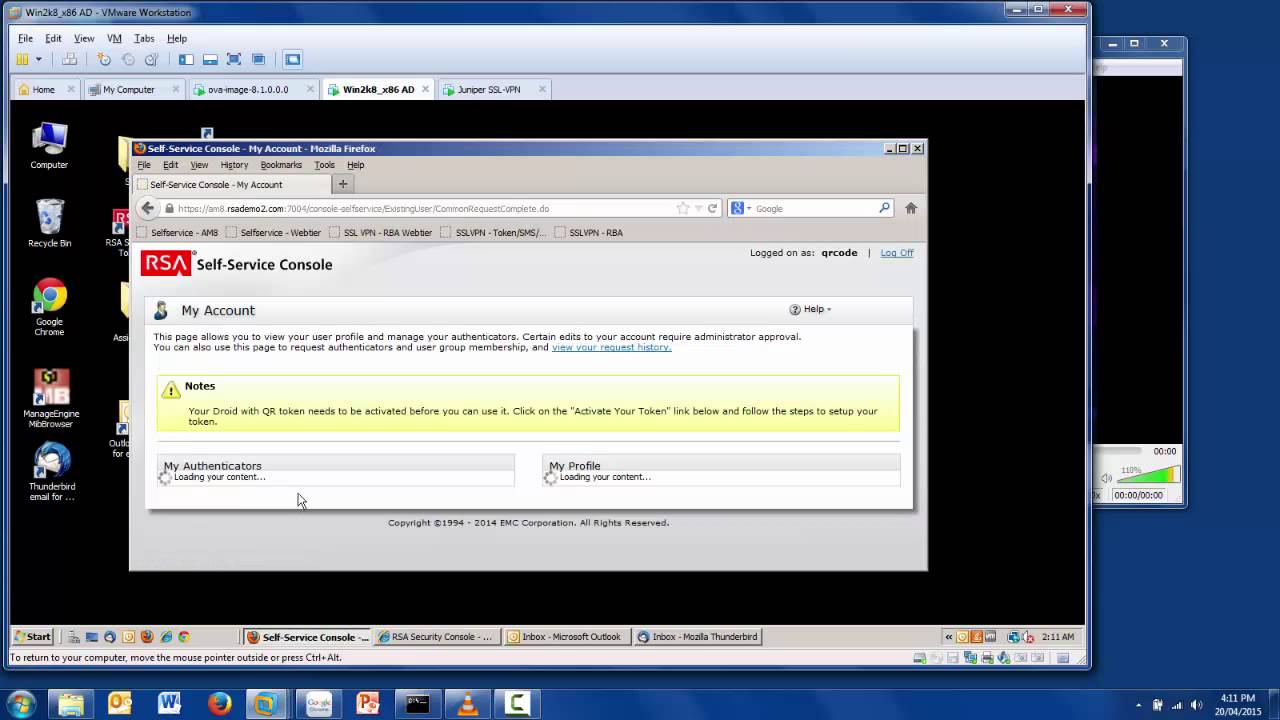Image resolution: width=1280 pixels, height=720 pixels.
Task: Close the ova-image-8.1.0.0.0 tab
Action: pyautogui.click(x=310, y=89)
